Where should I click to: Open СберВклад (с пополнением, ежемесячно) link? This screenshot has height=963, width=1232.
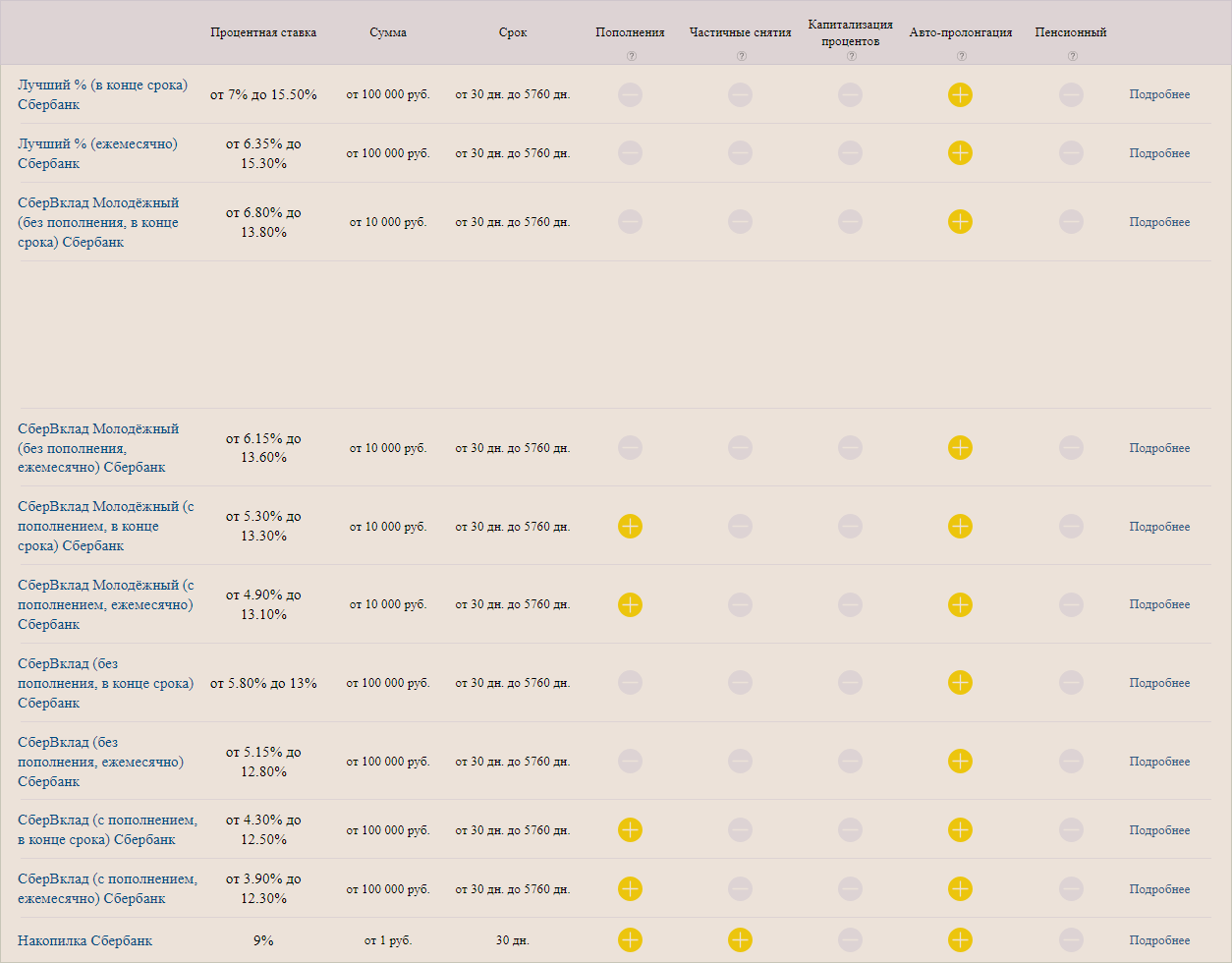pos(107,889)
